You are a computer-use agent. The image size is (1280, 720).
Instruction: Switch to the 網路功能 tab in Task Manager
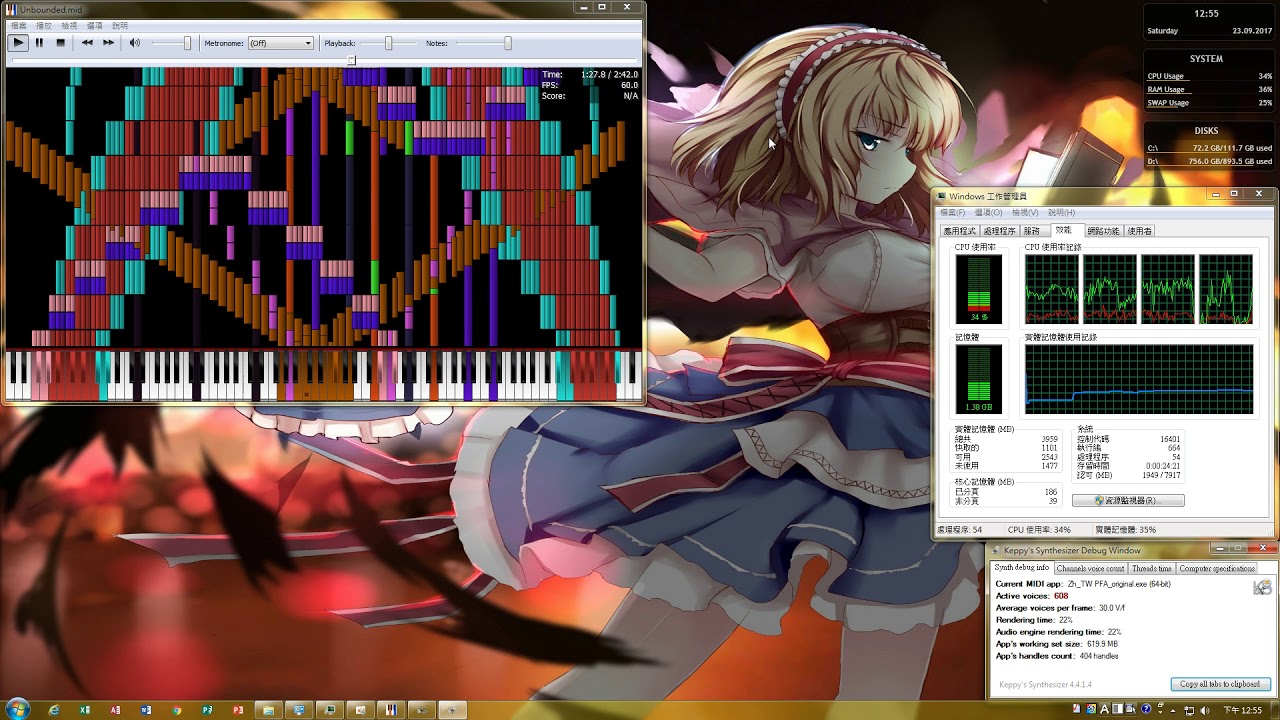(x=1103, y=231)
